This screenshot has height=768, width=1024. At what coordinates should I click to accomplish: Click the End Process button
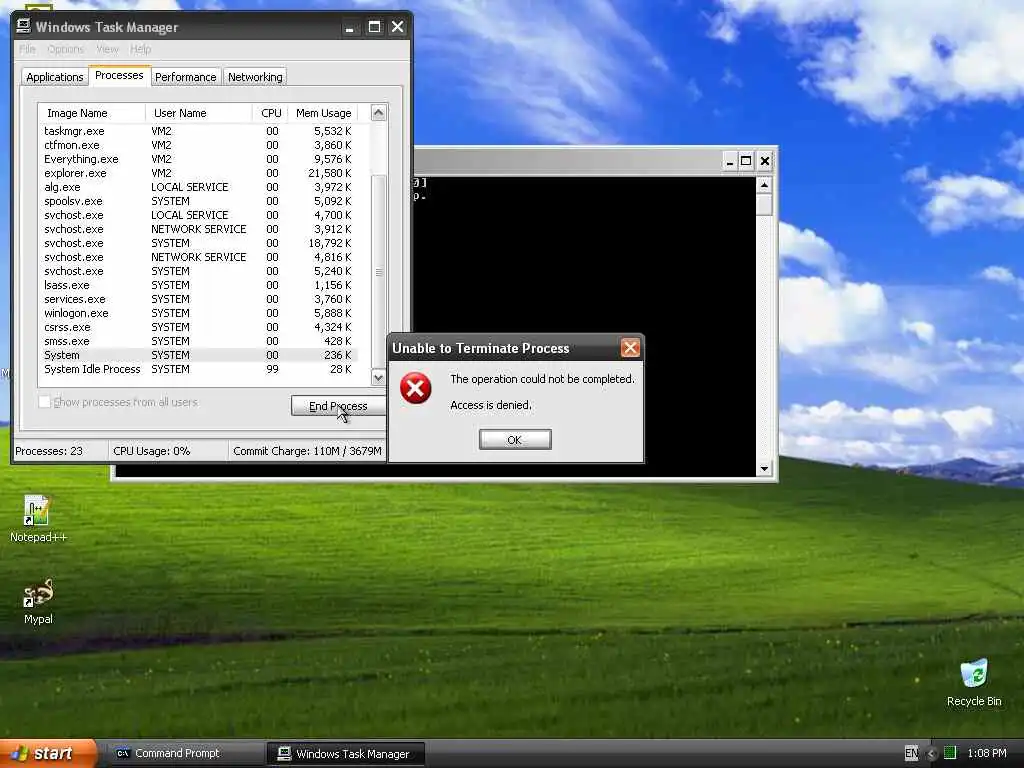coord(338,406)
